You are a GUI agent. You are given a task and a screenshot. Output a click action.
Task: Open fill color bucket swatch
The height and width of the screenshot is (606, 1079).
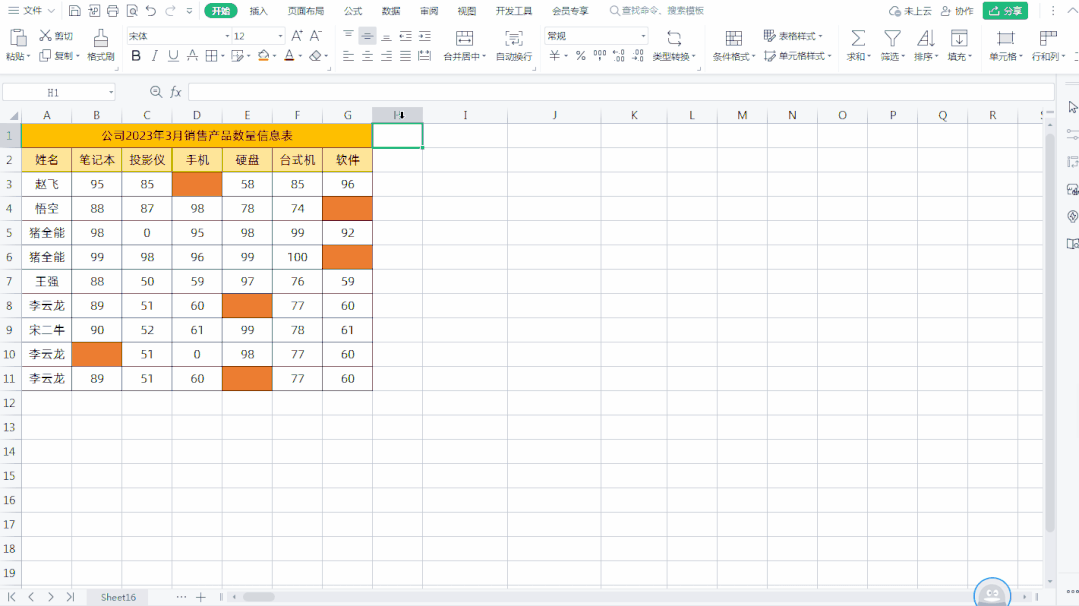click(x=263, y=56)
